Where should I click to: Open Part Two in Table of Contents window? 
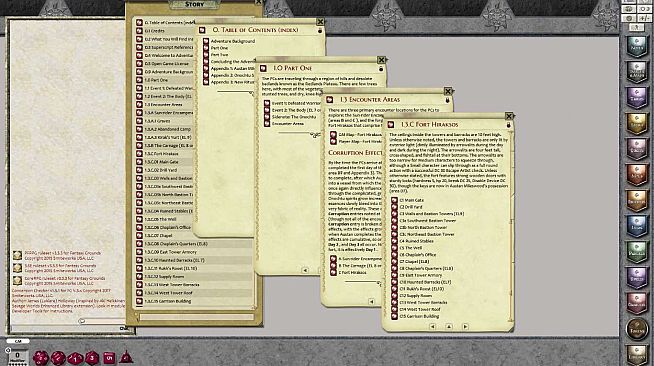pyautogui.click(x=219, y=55)
